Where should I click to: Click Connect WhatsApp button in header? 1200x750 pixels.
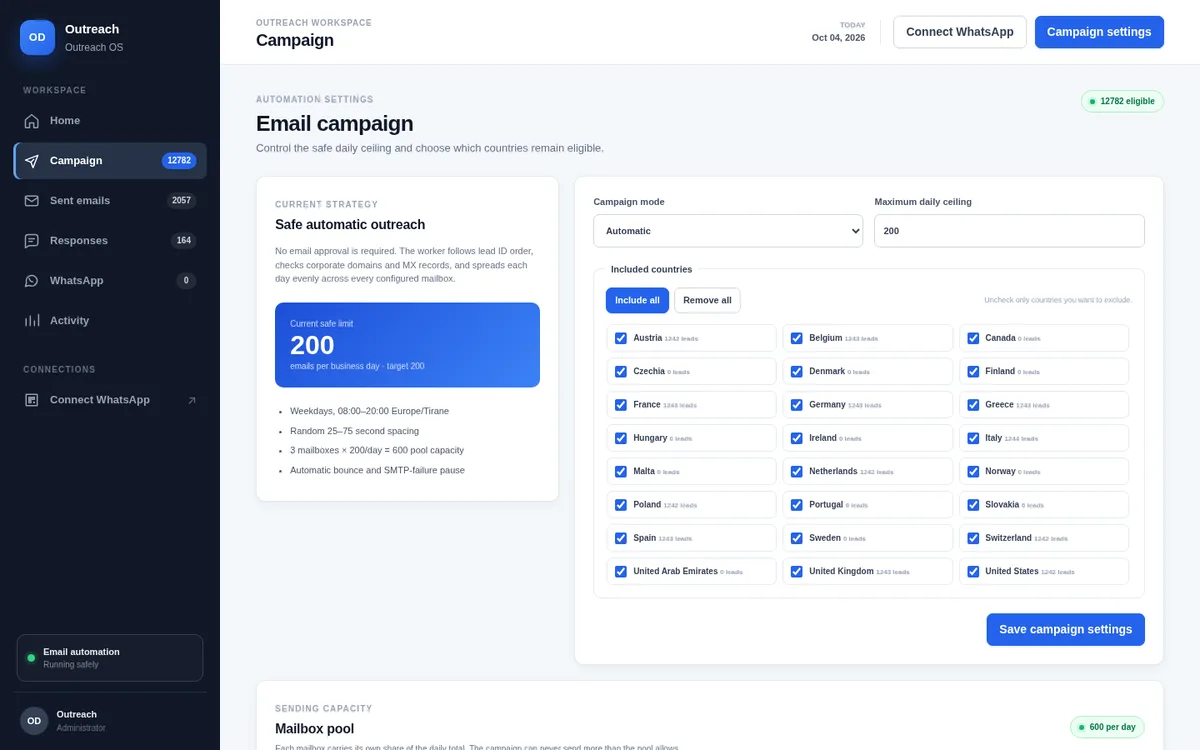coord(959,32)
